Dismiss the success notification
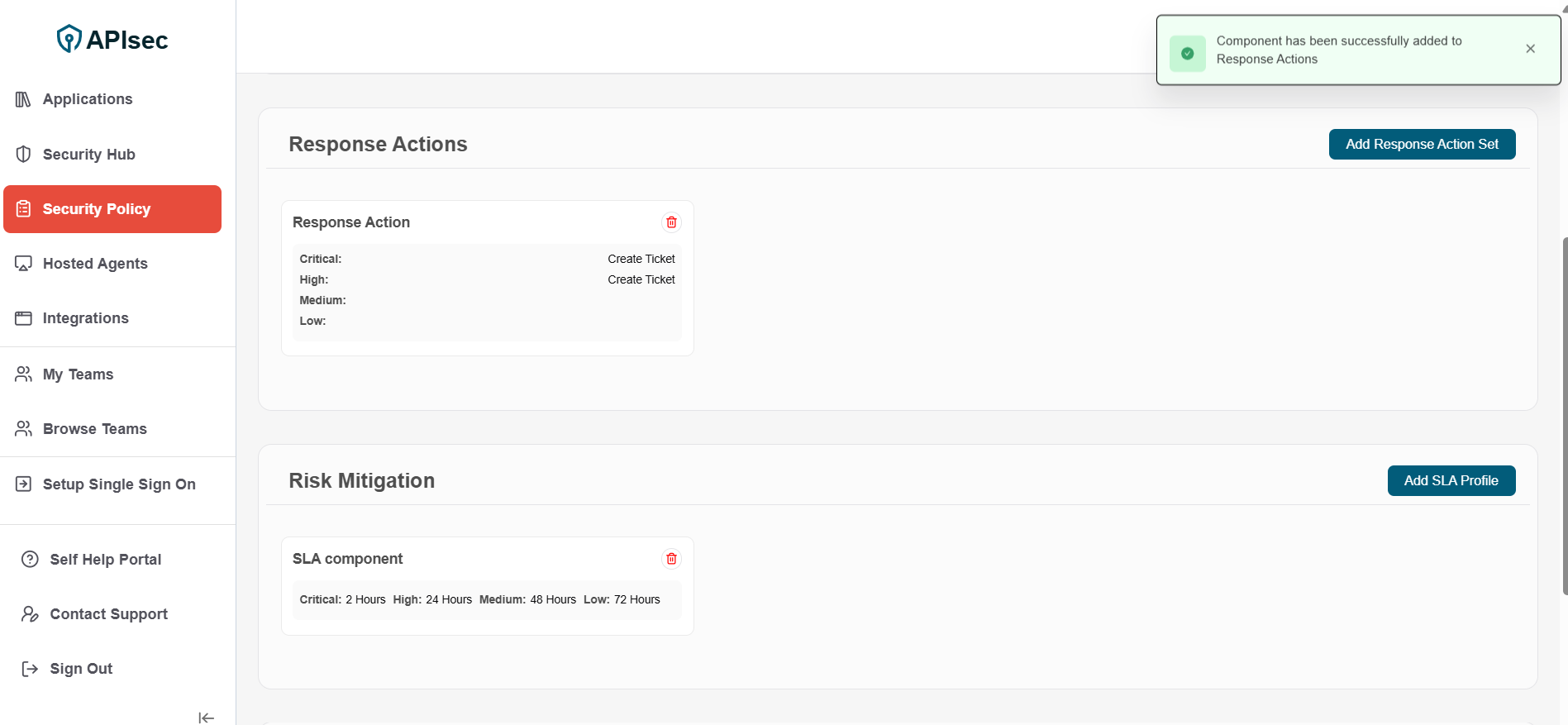 pos(1530,49)
